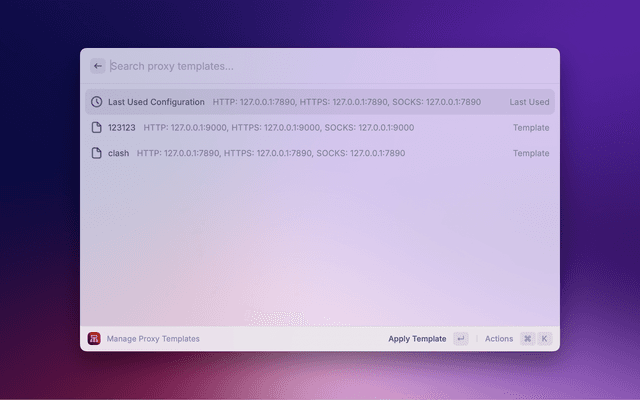Click the clash proxy address subtitle text
The width and height of the screenshot is (640, 400).
coord(270,153)
